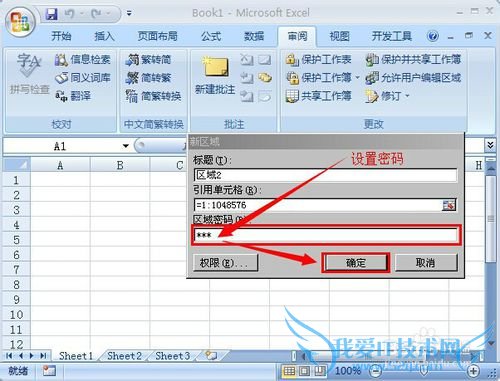Image resolution: width=500 pixels, height=381 pixels.
Task: Click the 100% zoom level
Action: (x=347, y=370)
